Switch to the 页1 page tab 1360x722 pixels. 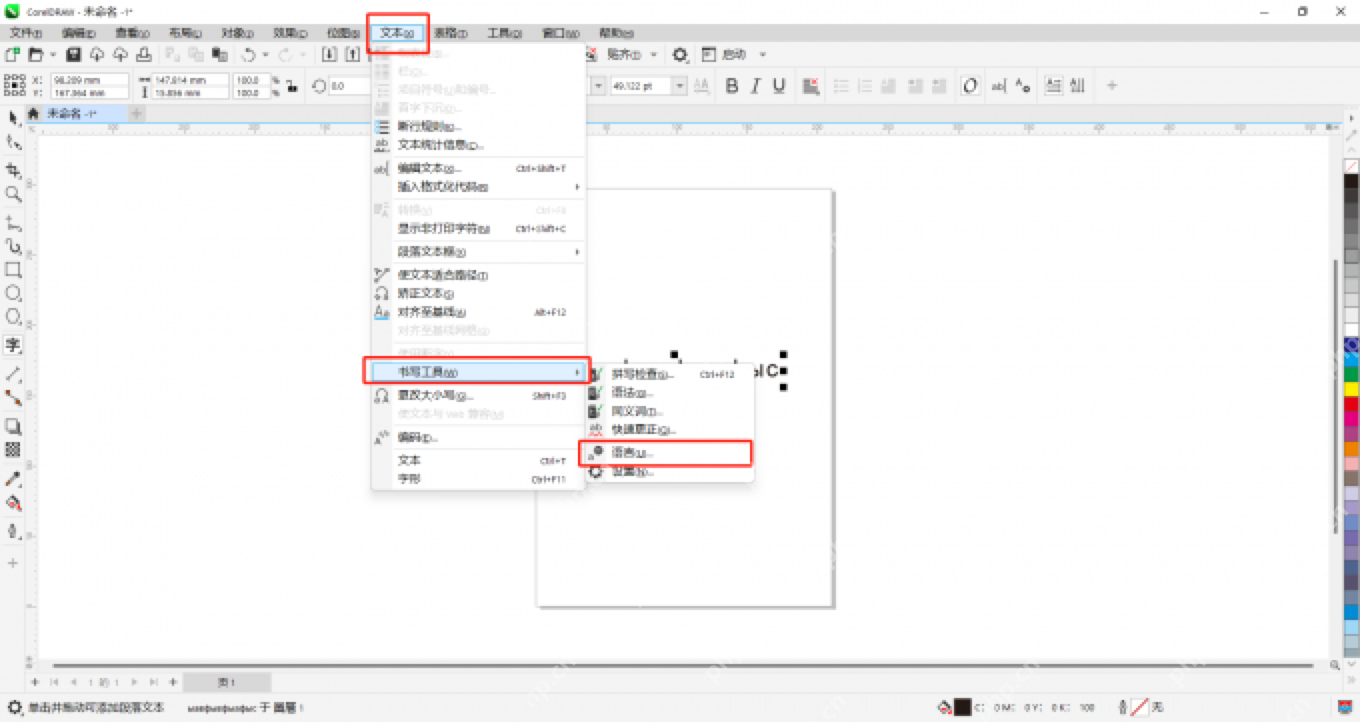pyautogui.click(x=227, y=682)
